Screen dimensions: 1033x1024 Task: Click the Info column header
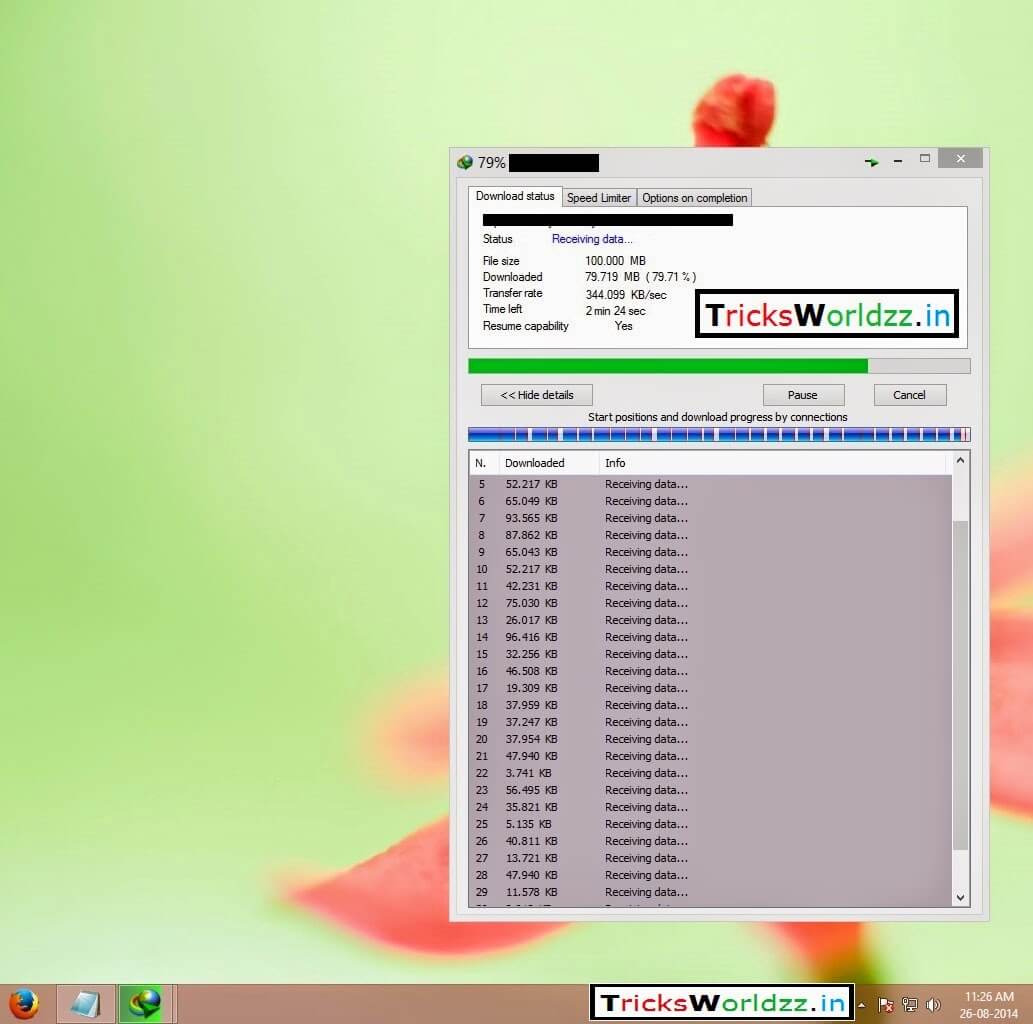[x=775, y=463]
